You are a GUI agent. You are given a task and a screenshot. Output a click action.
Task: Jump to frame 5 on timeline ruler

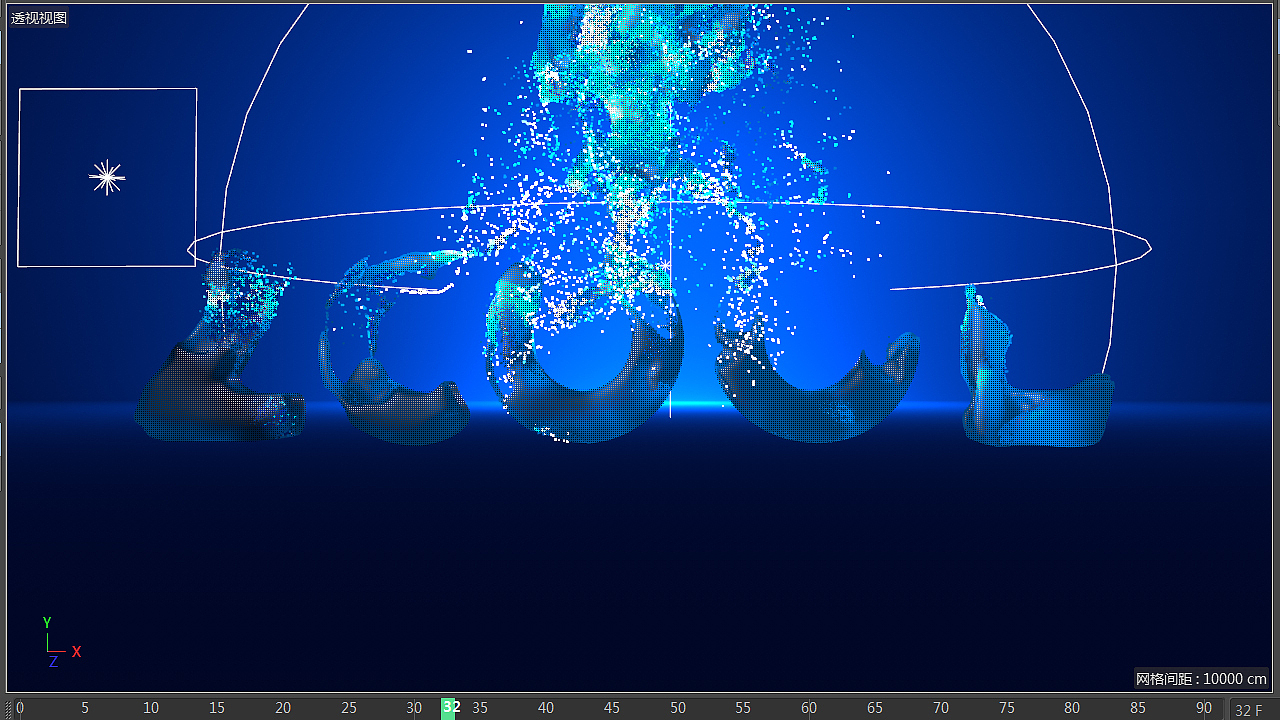coord(85,708)
